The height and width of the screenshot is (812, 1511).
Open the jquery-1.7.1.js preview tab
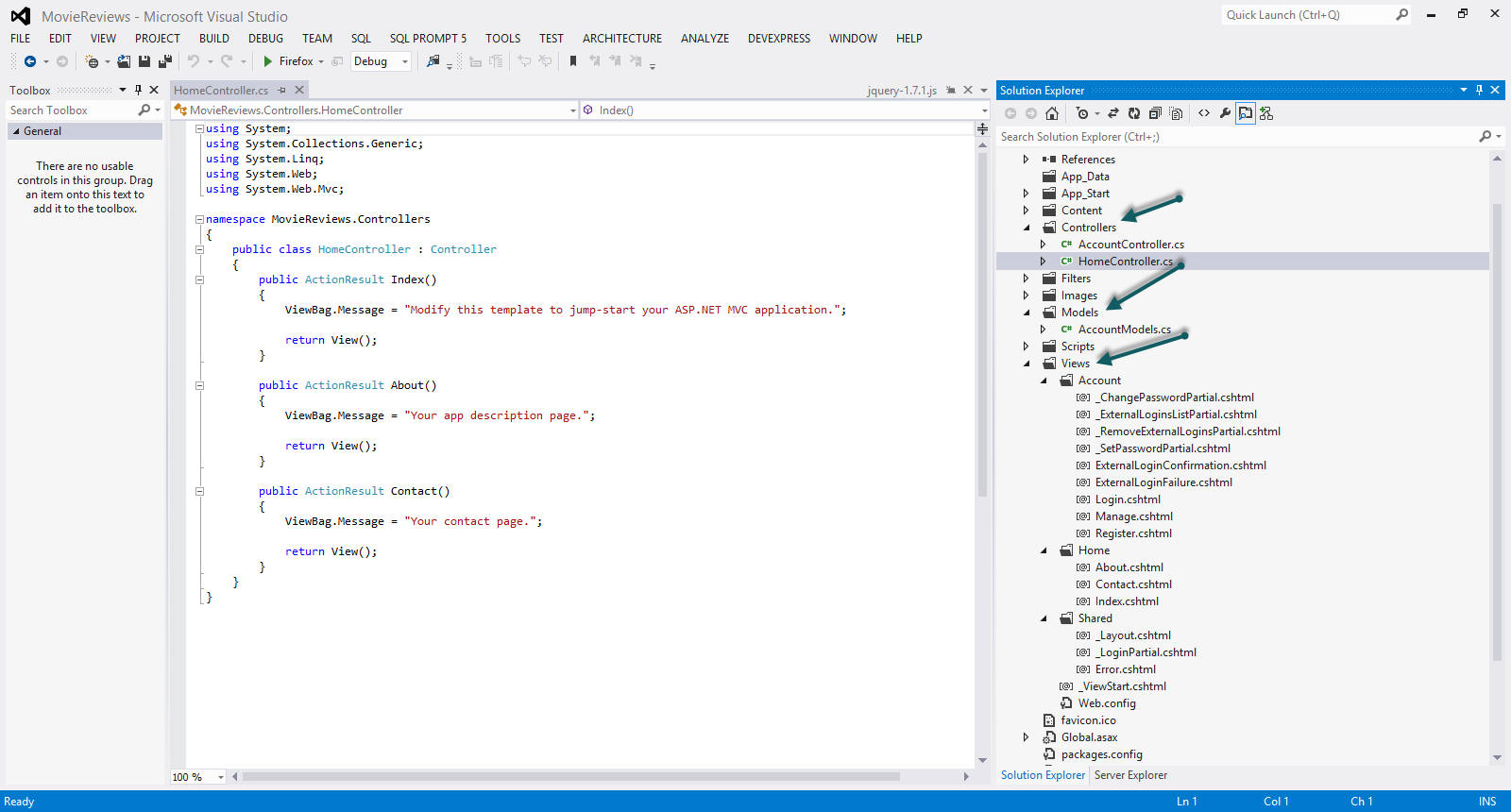(x=902, y=91)
